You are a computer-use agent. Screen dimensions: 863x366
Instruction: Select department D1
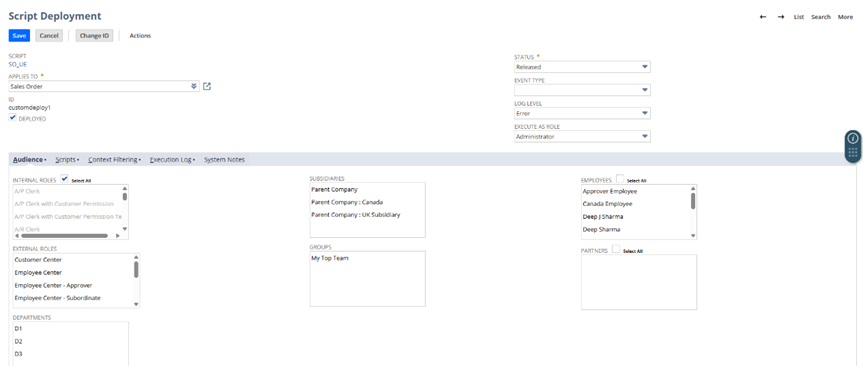[x=18, y=329]
